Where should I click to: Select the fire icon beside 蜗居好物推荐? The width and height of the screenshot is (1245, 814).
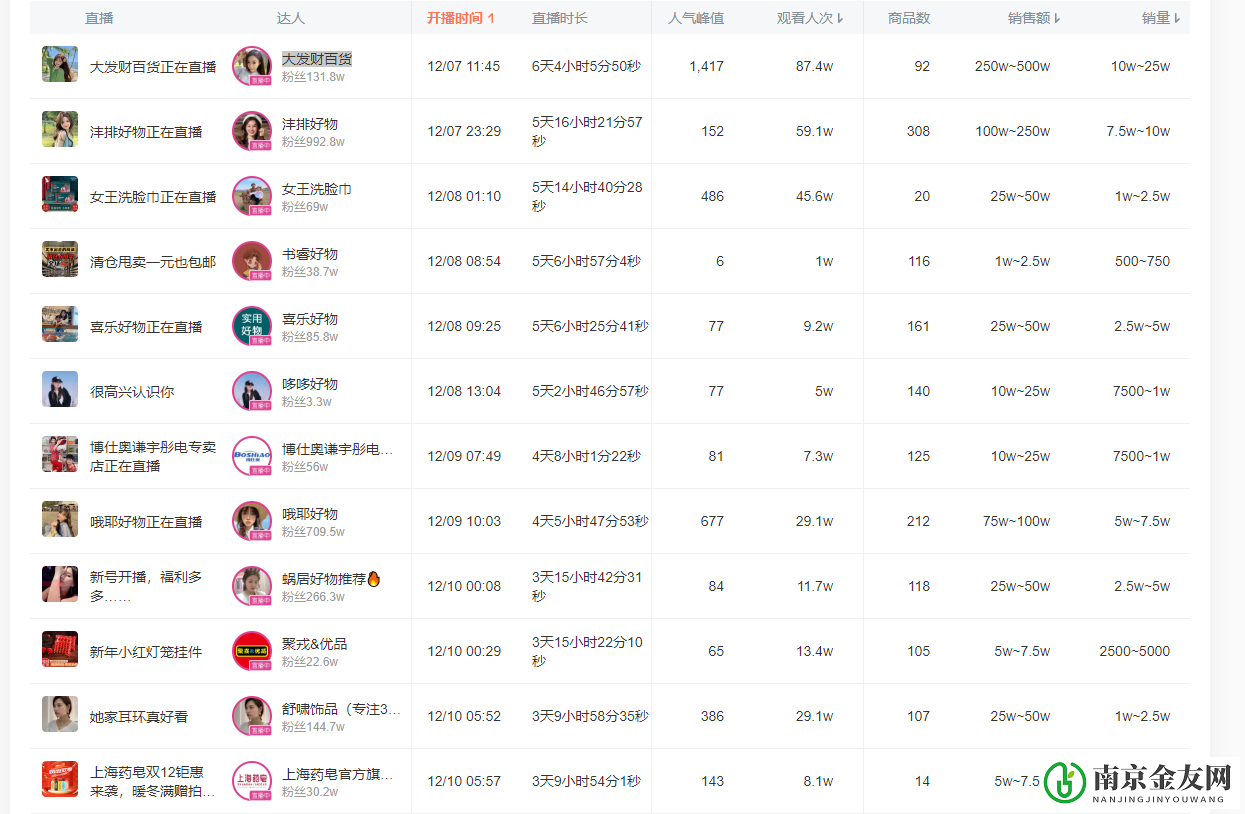(371, 577)
